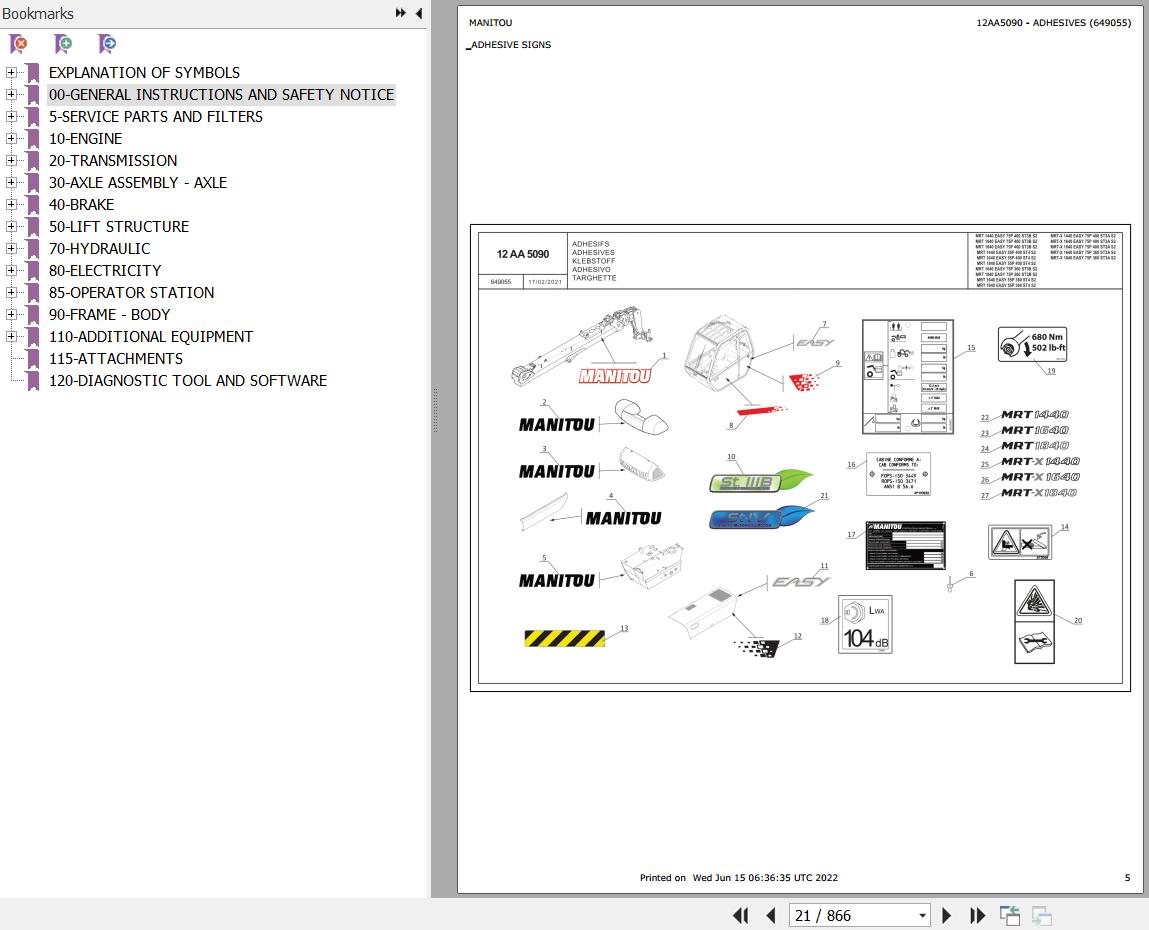Click the 680 Nm torque sticker
Image resolution: width=1149 pixels, height=930 pixels.
click(x=1032, y=344)
